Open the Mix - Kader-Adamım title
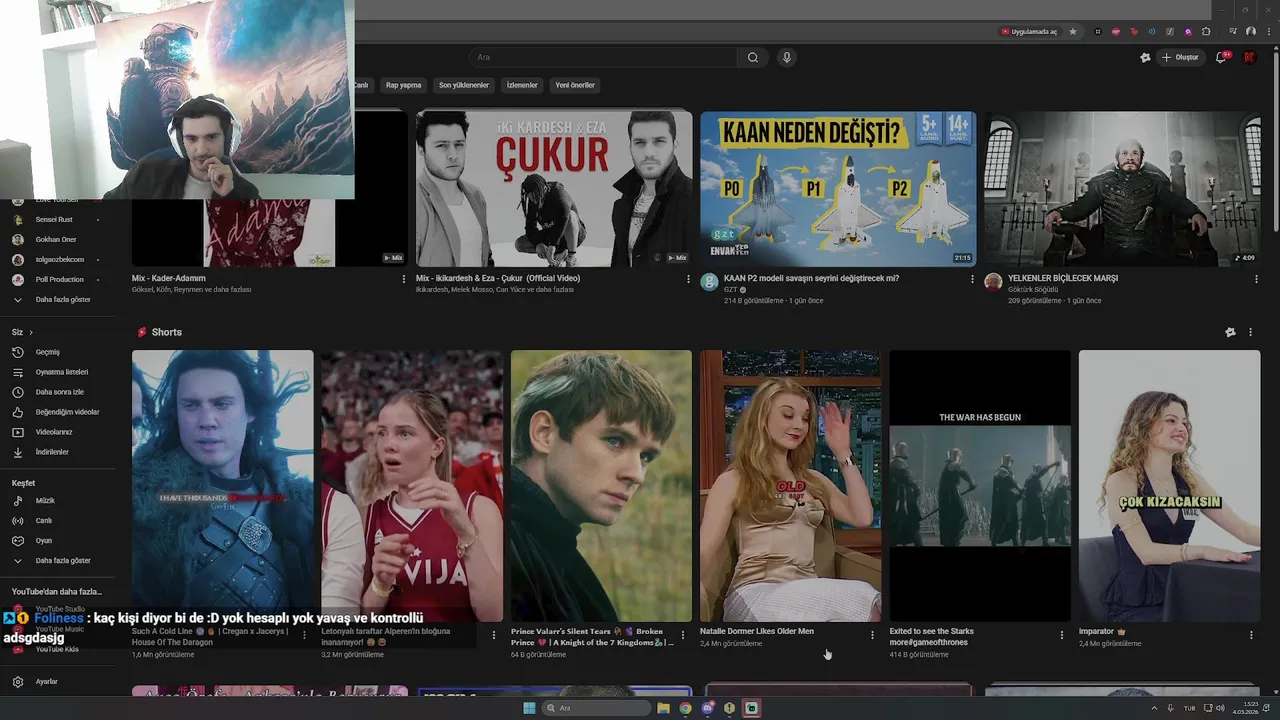 coord(169,278)
